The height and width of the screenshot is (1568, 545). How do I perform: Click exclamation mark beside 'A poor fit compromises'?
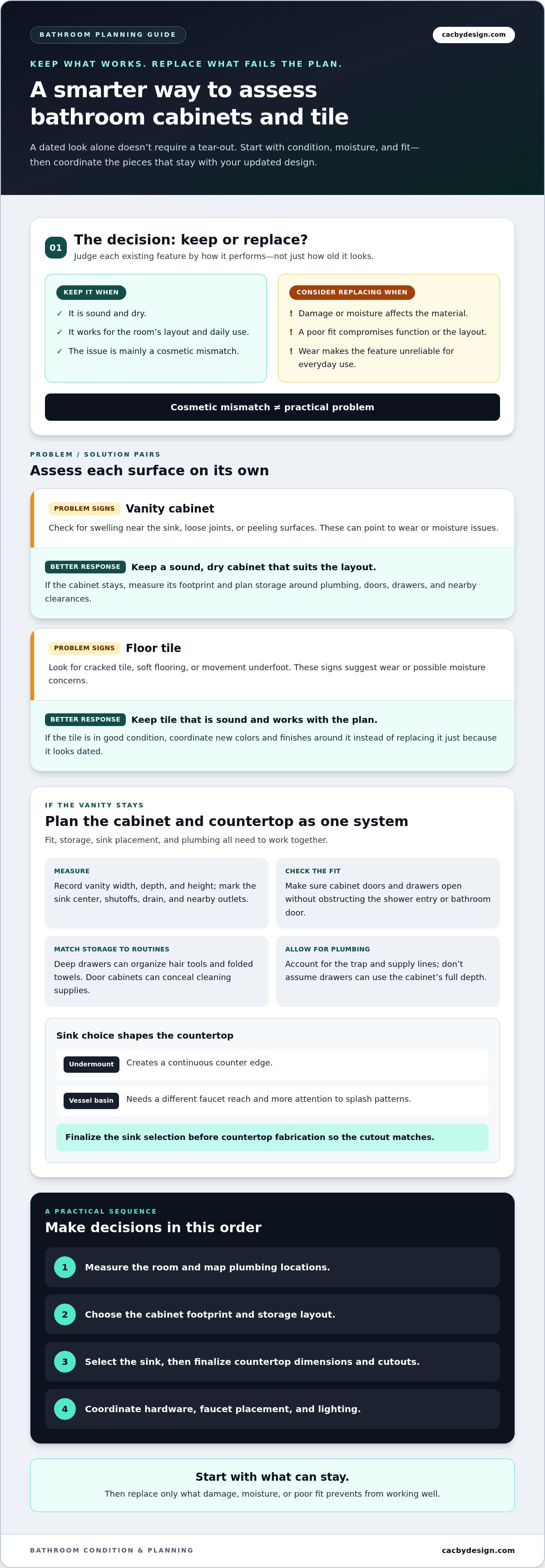pos(292,332)
